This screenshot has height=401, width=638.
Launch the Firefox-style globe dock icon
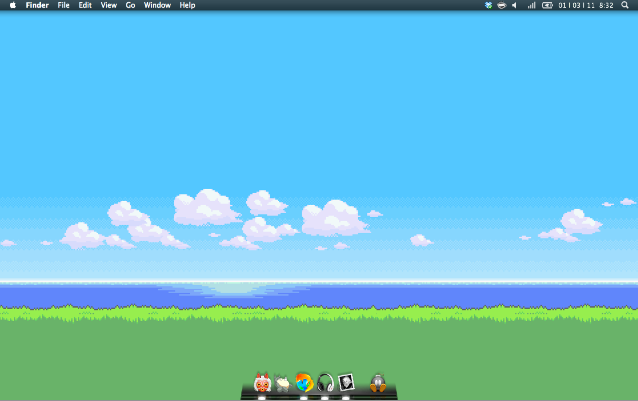pos(304,383)
